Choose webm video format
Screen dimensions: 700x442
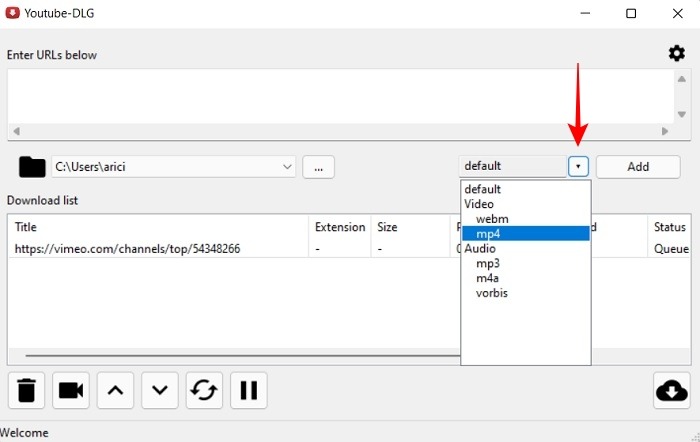pos(526,219)
